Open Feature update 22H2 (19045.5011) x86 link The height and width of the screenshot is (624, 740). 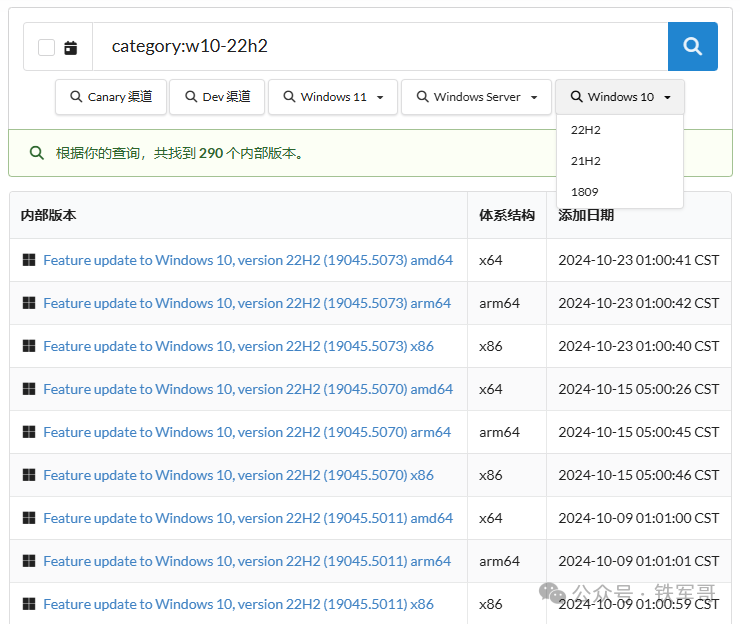[238, 604]
